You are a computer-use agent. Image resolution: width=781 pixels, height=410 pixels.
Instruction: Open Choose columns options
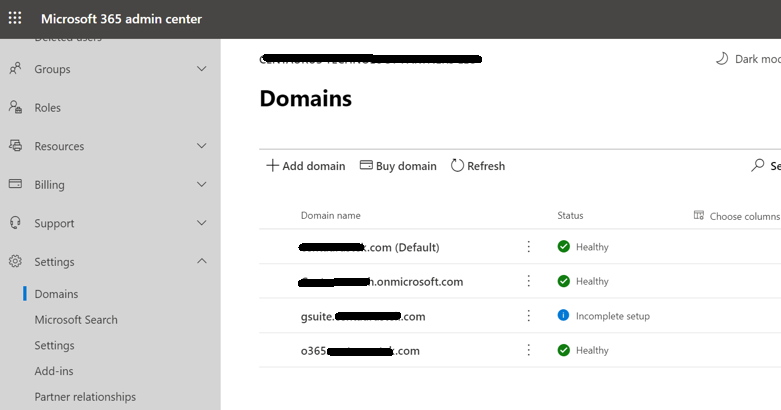(x=736, y=216)
